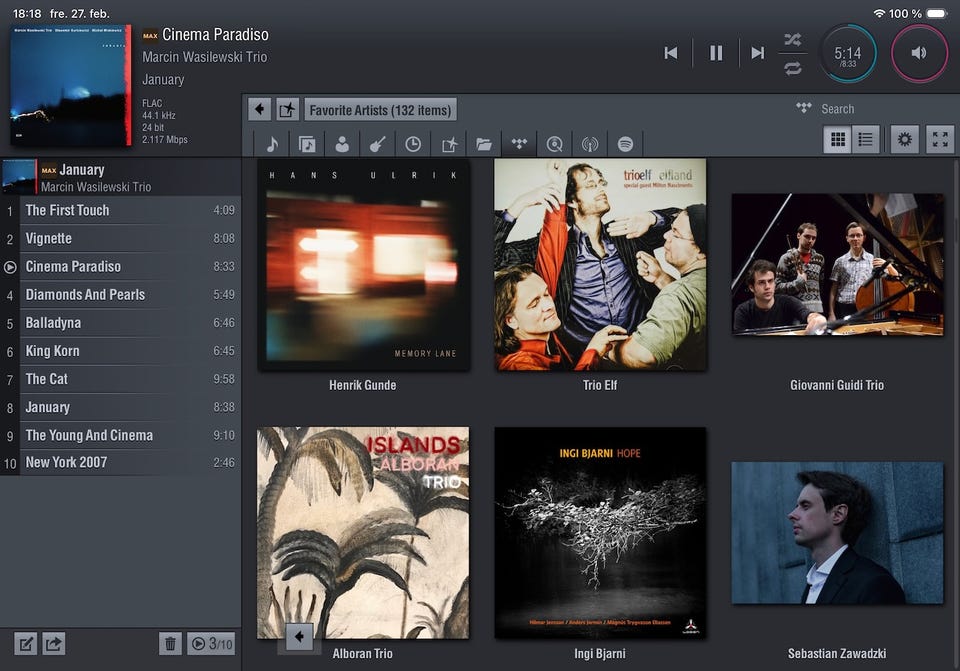
Task: Switch to grid view layout
Action: point(838,140)
